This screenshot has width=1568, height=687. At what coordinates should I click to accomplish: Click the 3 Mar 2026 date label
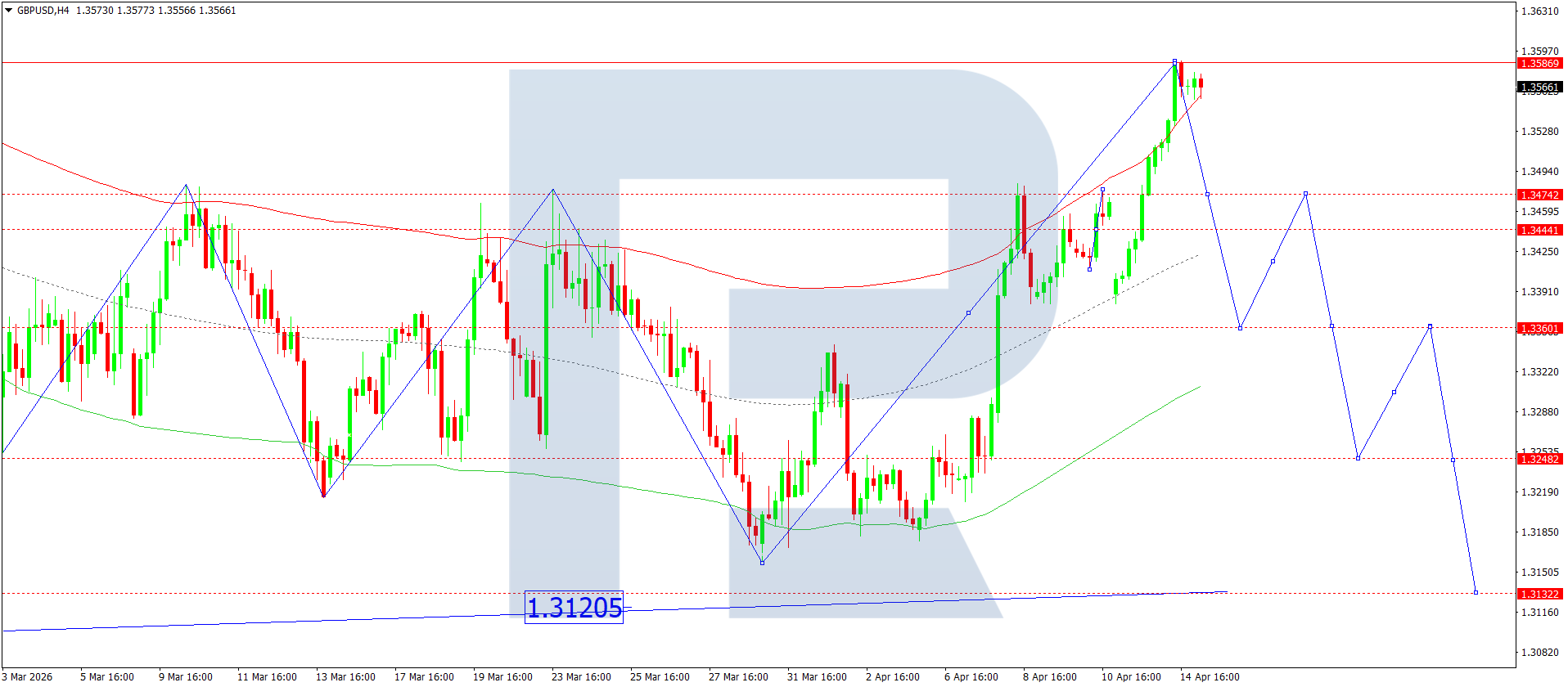click(x=28, y=676)
